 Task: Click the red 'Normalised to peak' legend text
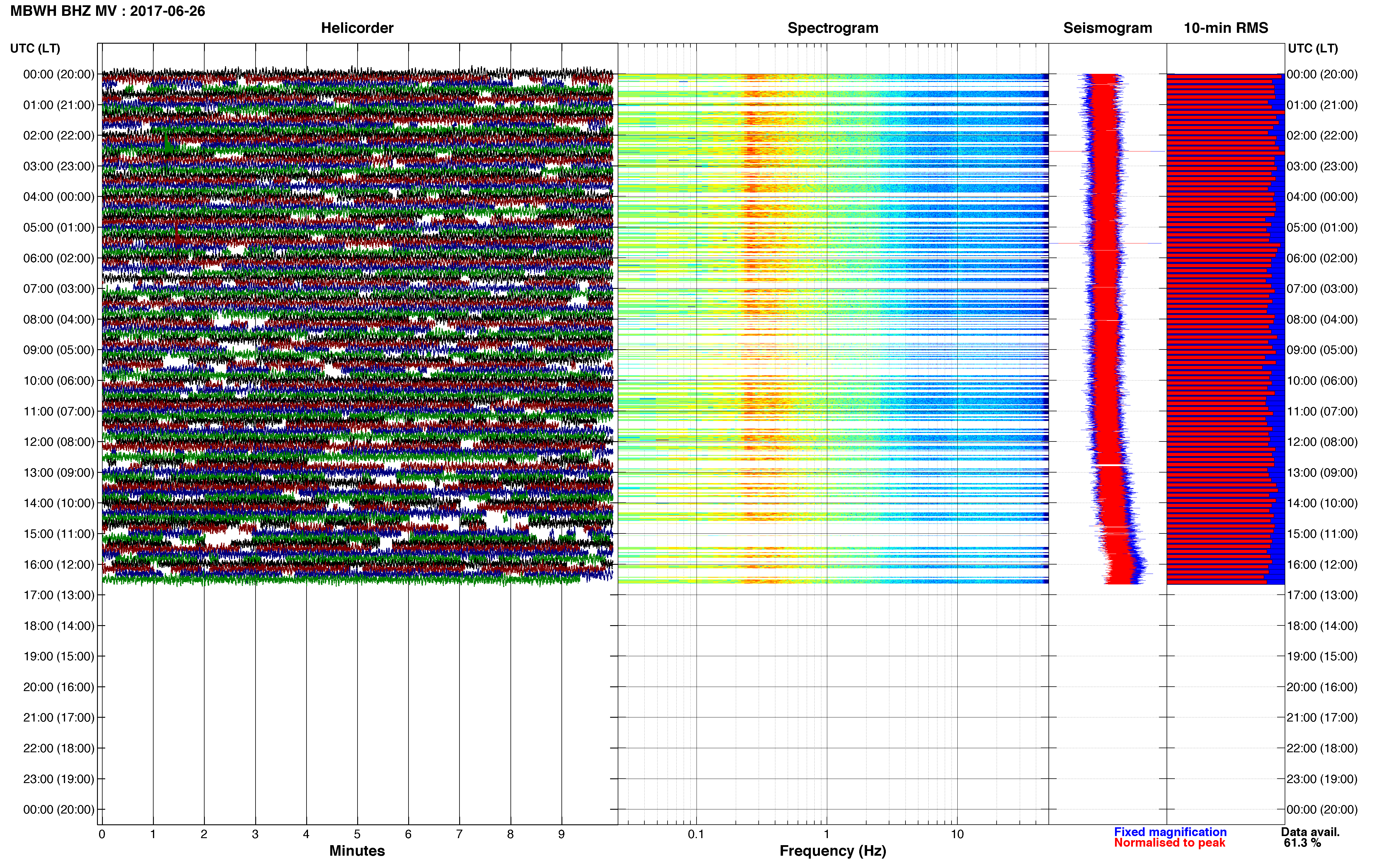[x=1170, y=843]
